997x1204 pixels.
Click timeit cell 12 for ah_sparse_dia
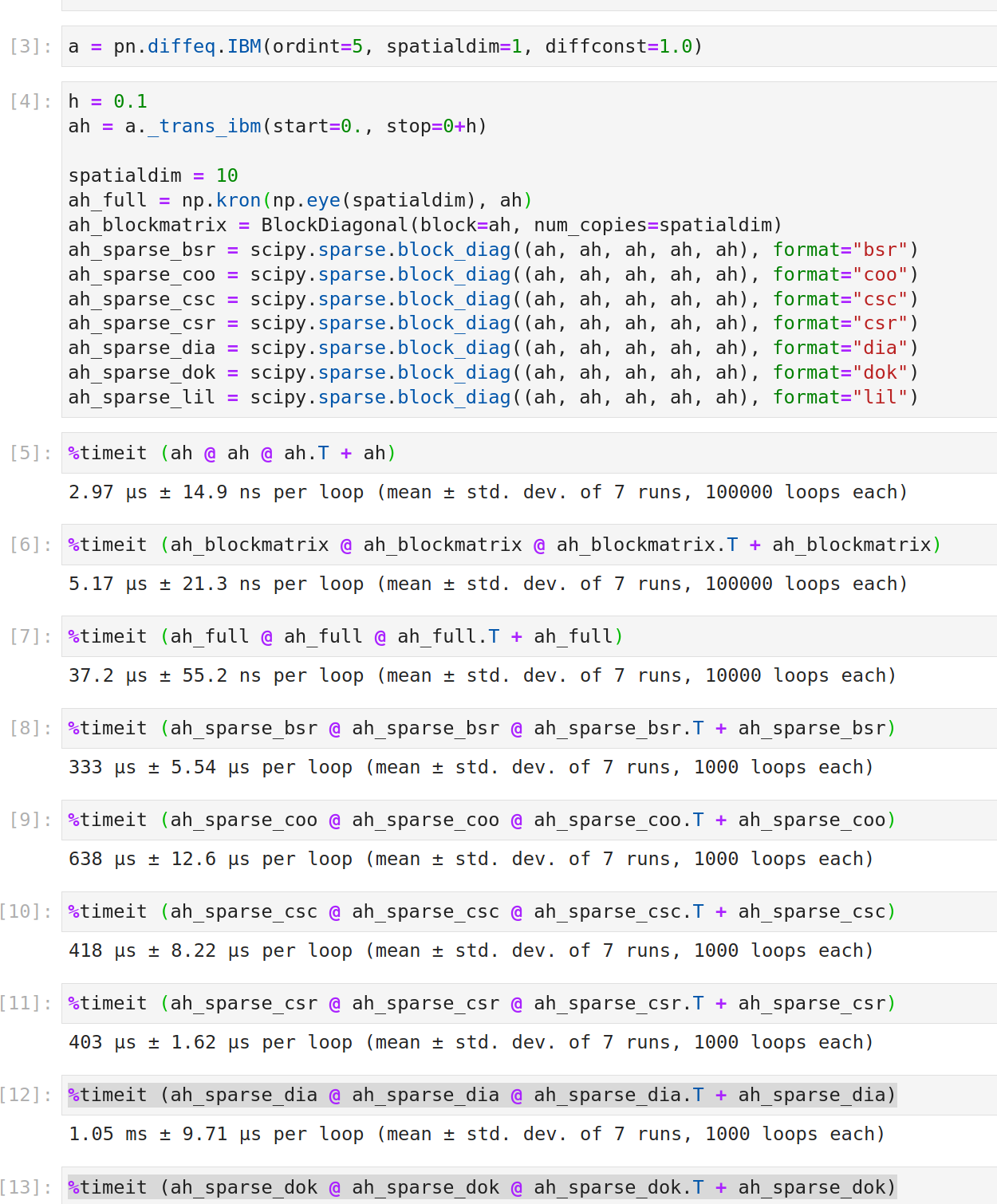(529, 1095)
